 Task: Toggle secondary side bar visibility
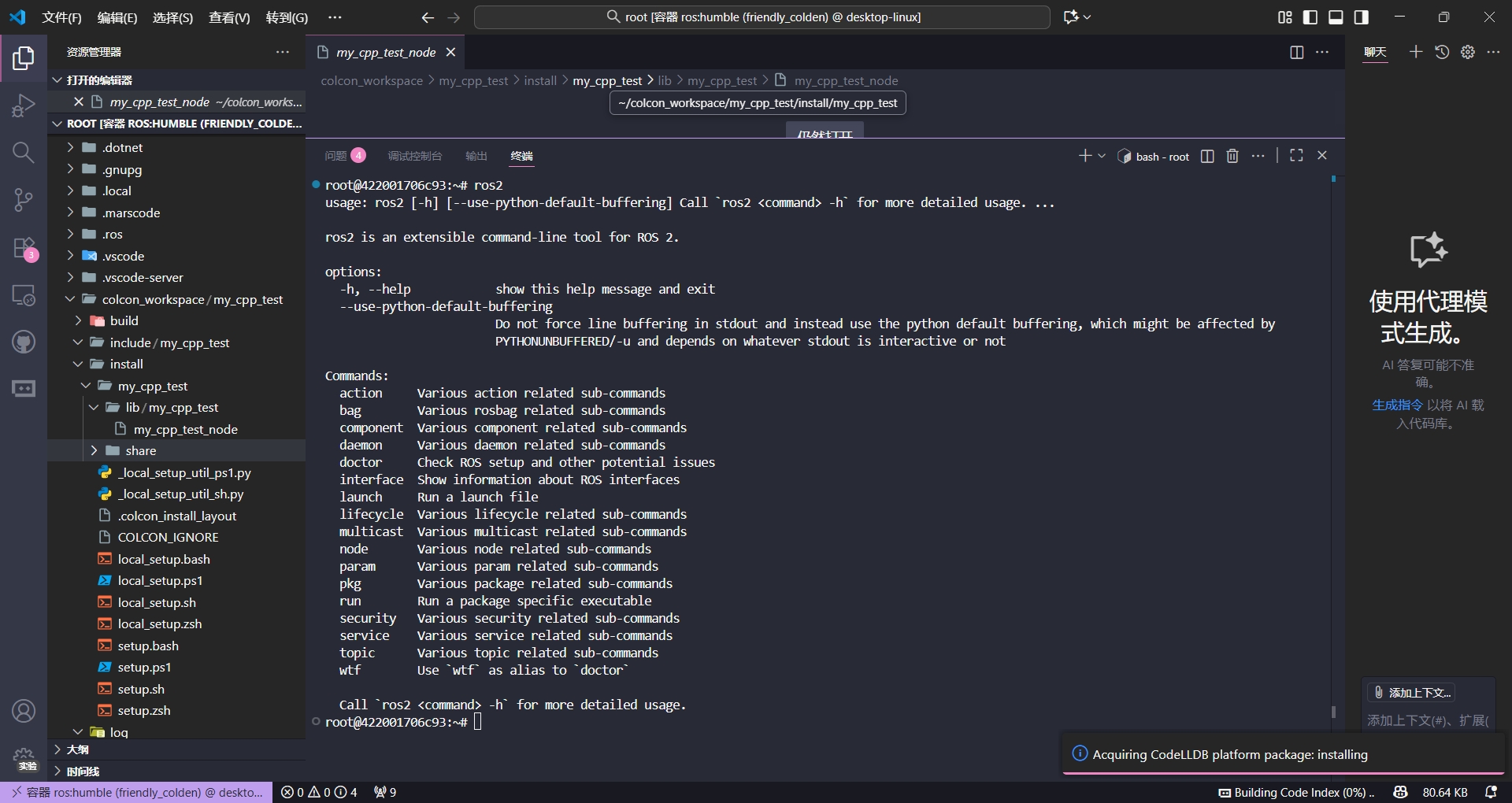click(1361, 17)
